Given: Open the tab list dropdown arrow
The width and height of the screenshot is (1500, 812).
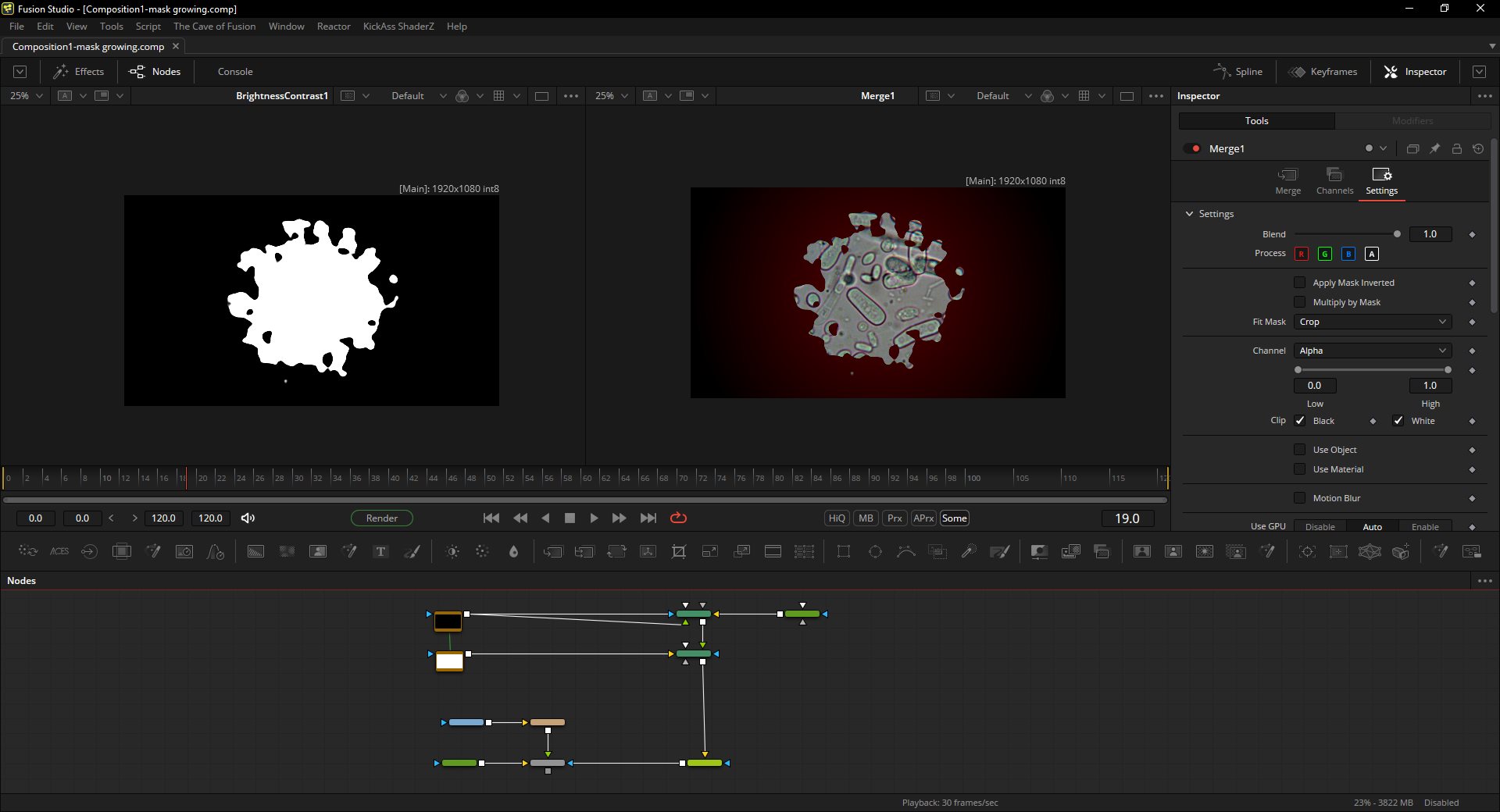Looking at the screenshot, I should point(1492,46).
